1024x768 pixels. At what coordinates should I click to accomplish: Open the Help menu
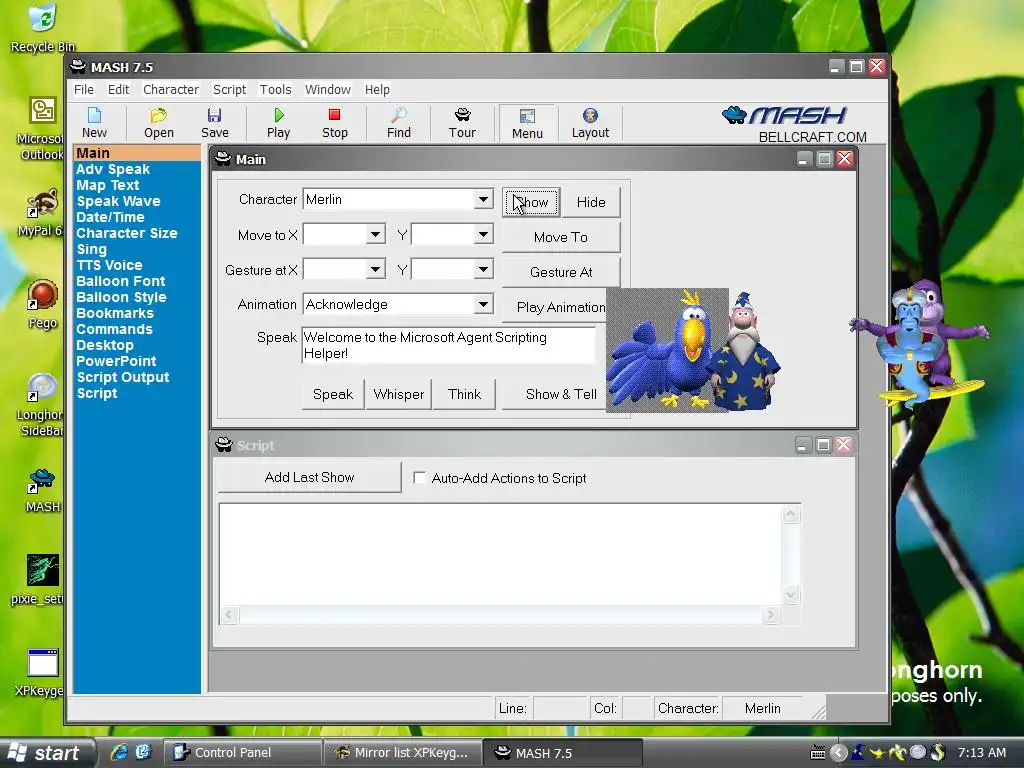(377, 89)
